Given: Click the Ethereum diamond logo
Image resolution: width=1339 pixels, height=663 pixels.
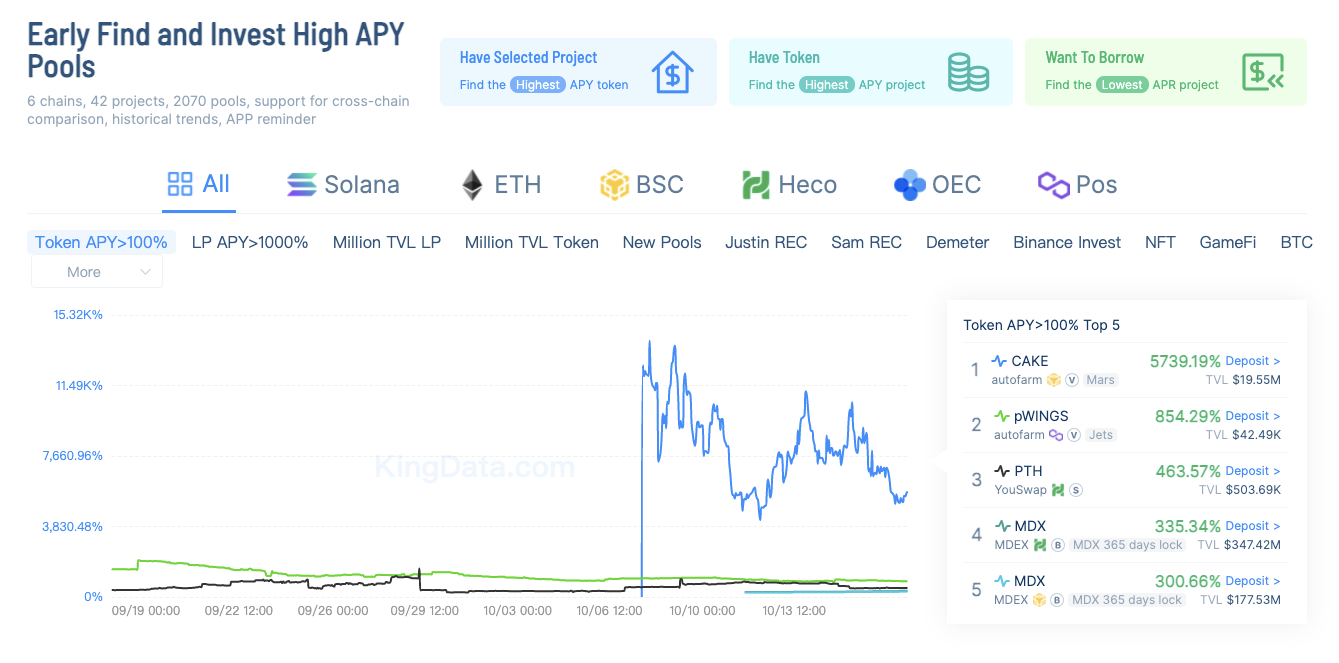Looking at the screenshot, I should [472, 185].
